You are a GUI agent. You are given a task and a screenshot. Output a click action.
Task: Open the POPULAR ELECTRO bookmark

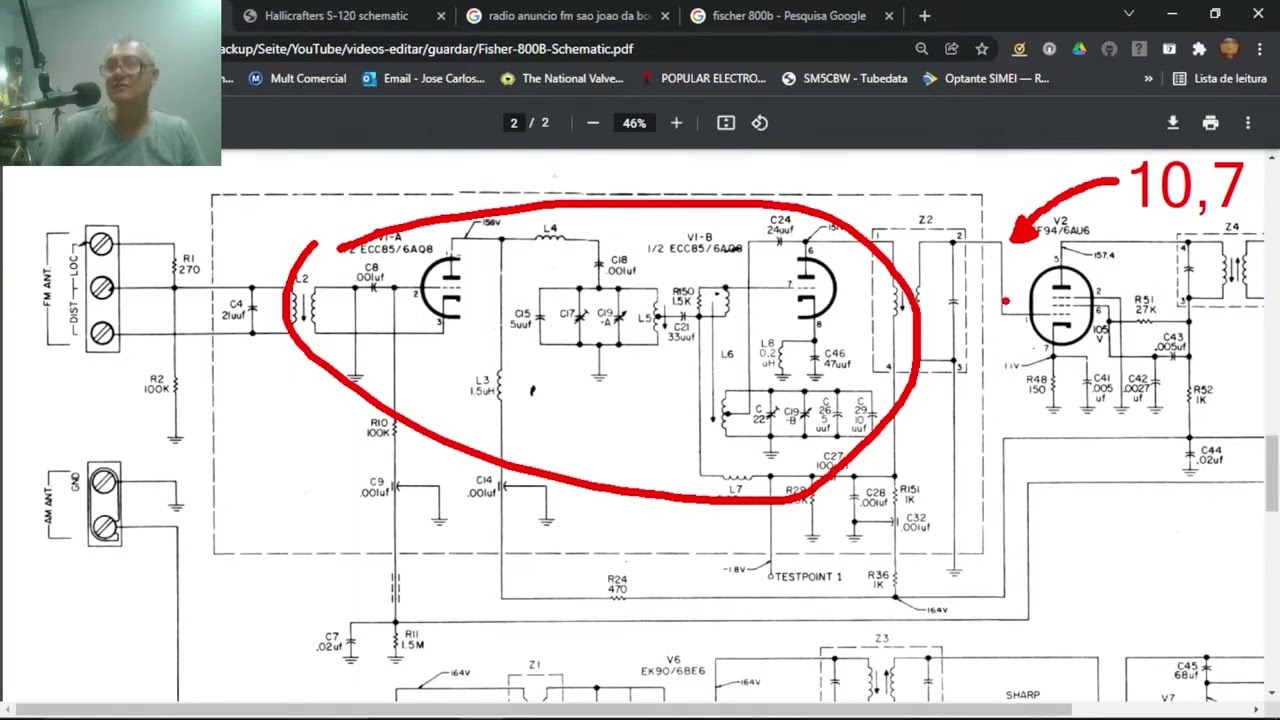click(703, 79)
